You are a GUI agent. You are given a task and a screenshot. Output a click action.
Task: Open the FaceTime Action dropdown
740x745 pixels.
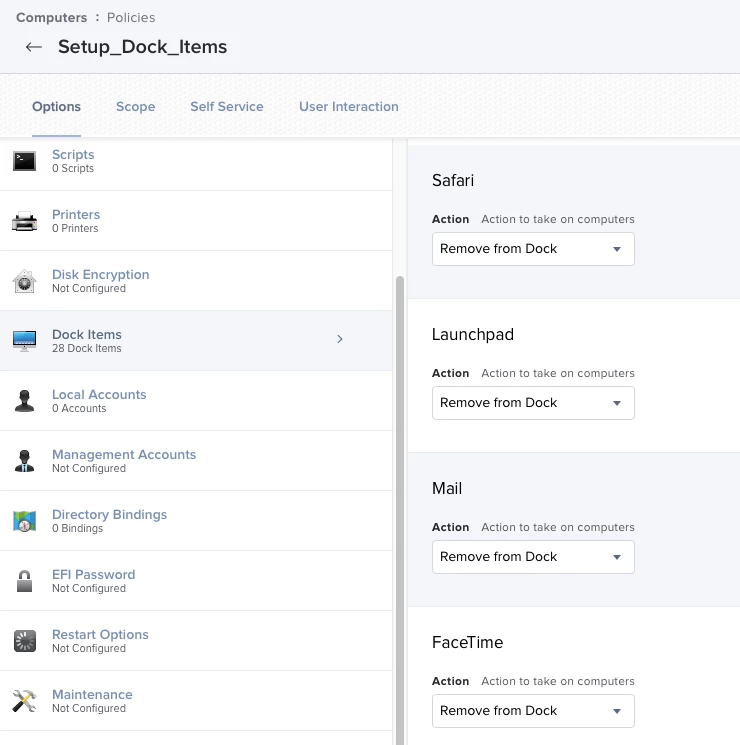click(533, 711)
